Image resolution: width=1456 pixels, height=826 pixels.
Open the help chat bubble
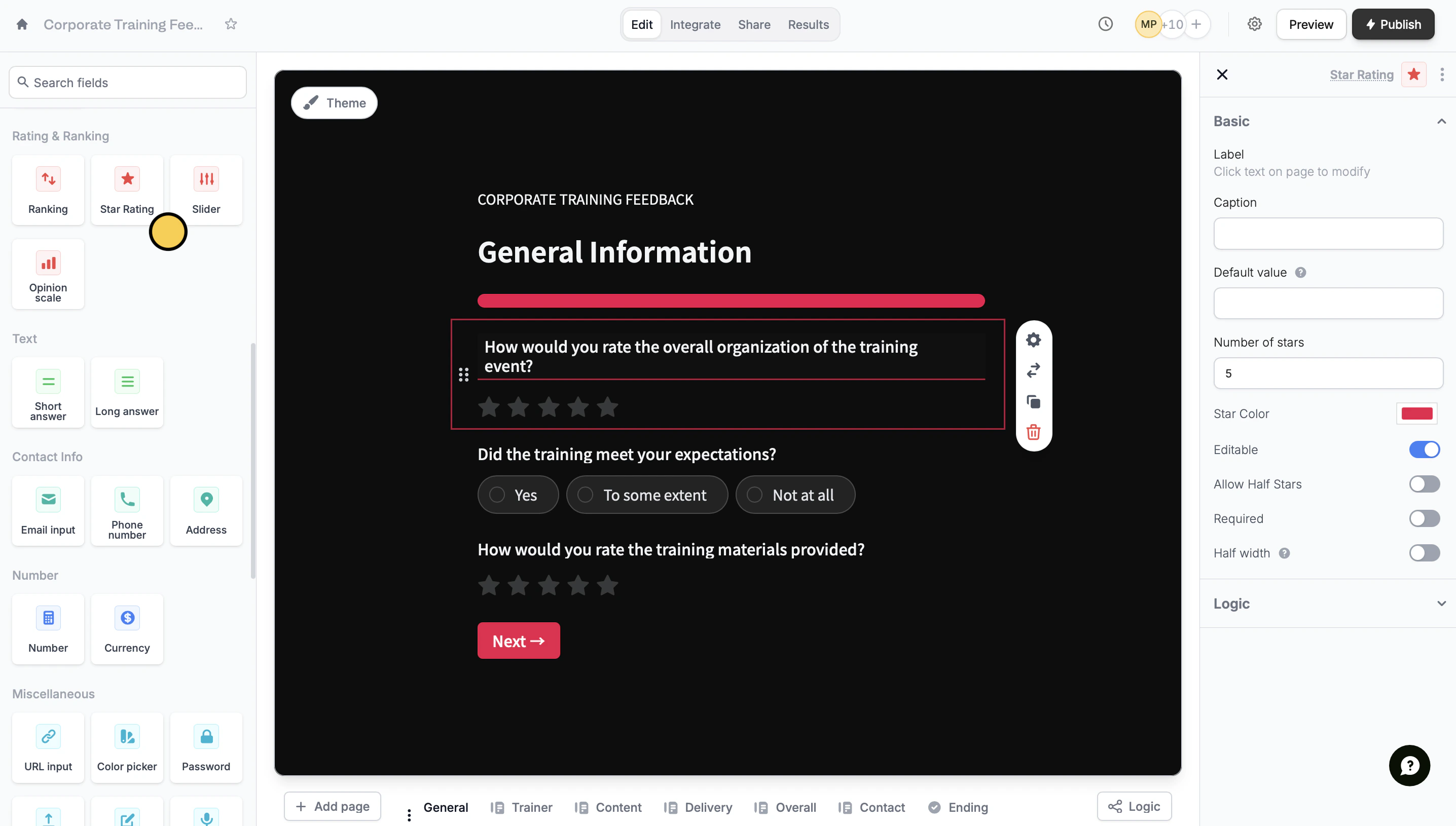point(1409,765)
